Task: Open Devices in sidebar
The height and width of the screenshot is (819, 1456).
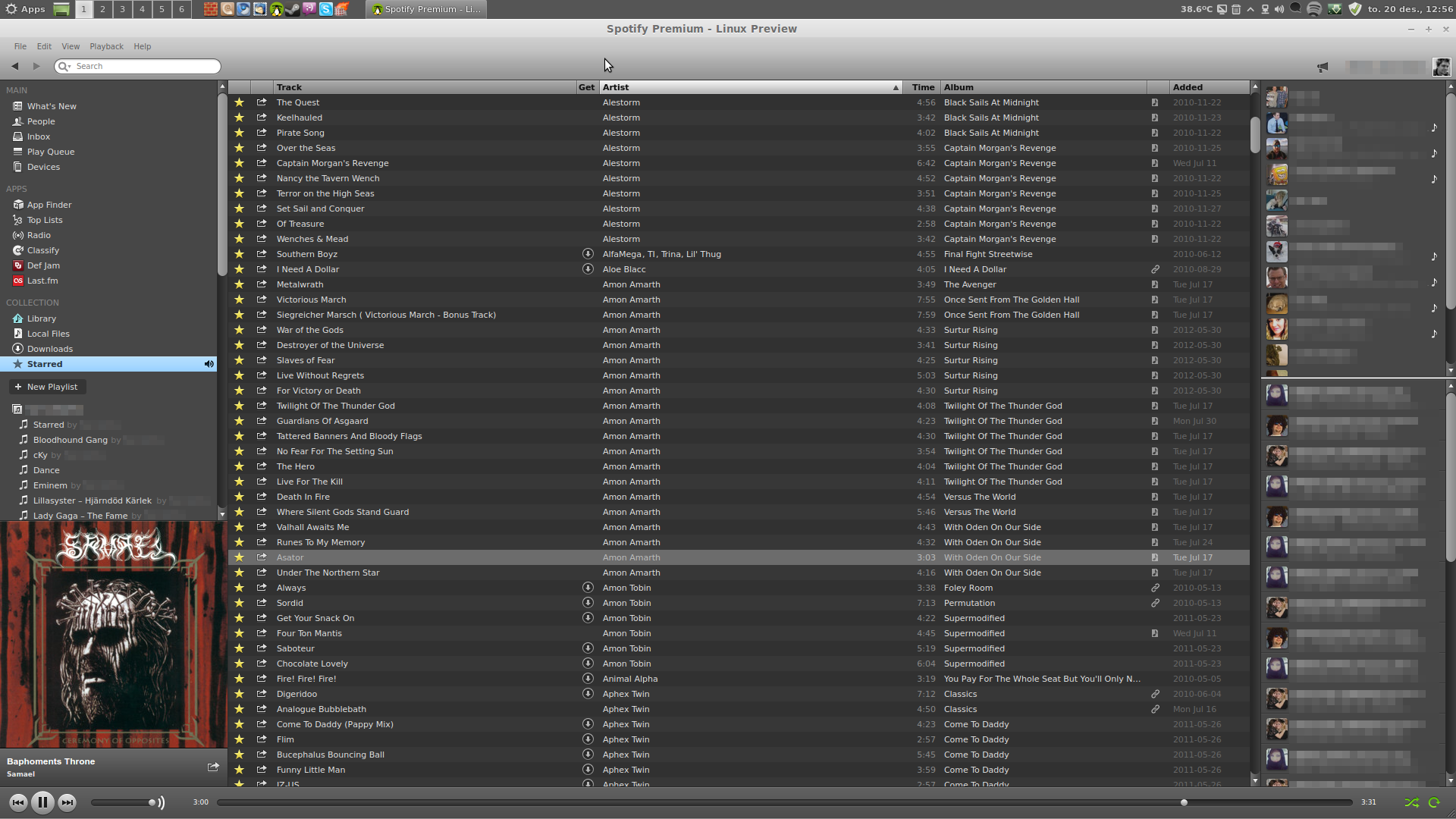Action: [43, 167]
